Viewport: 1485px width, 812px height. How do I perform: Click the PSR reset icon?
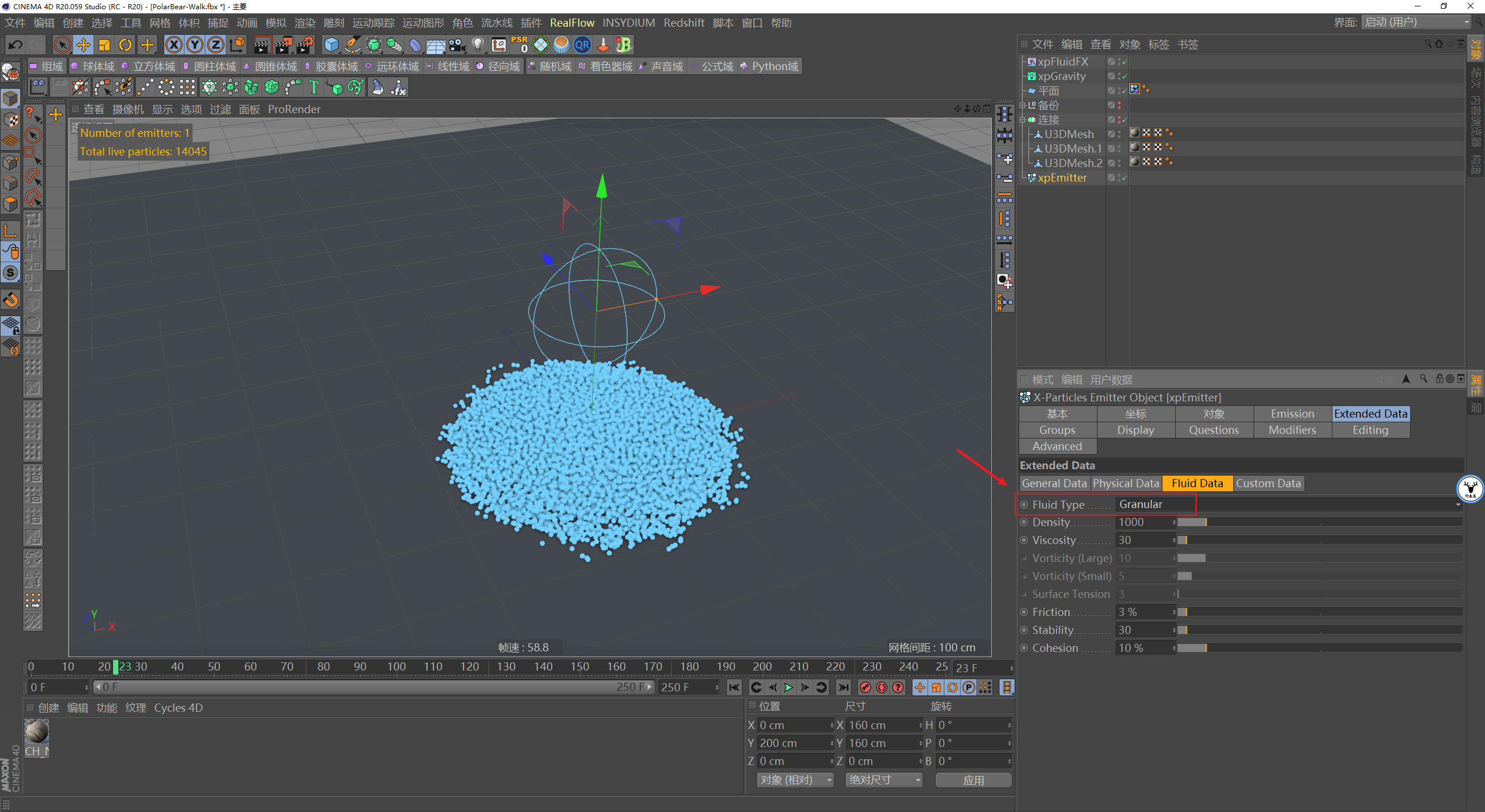pos(519,45)
